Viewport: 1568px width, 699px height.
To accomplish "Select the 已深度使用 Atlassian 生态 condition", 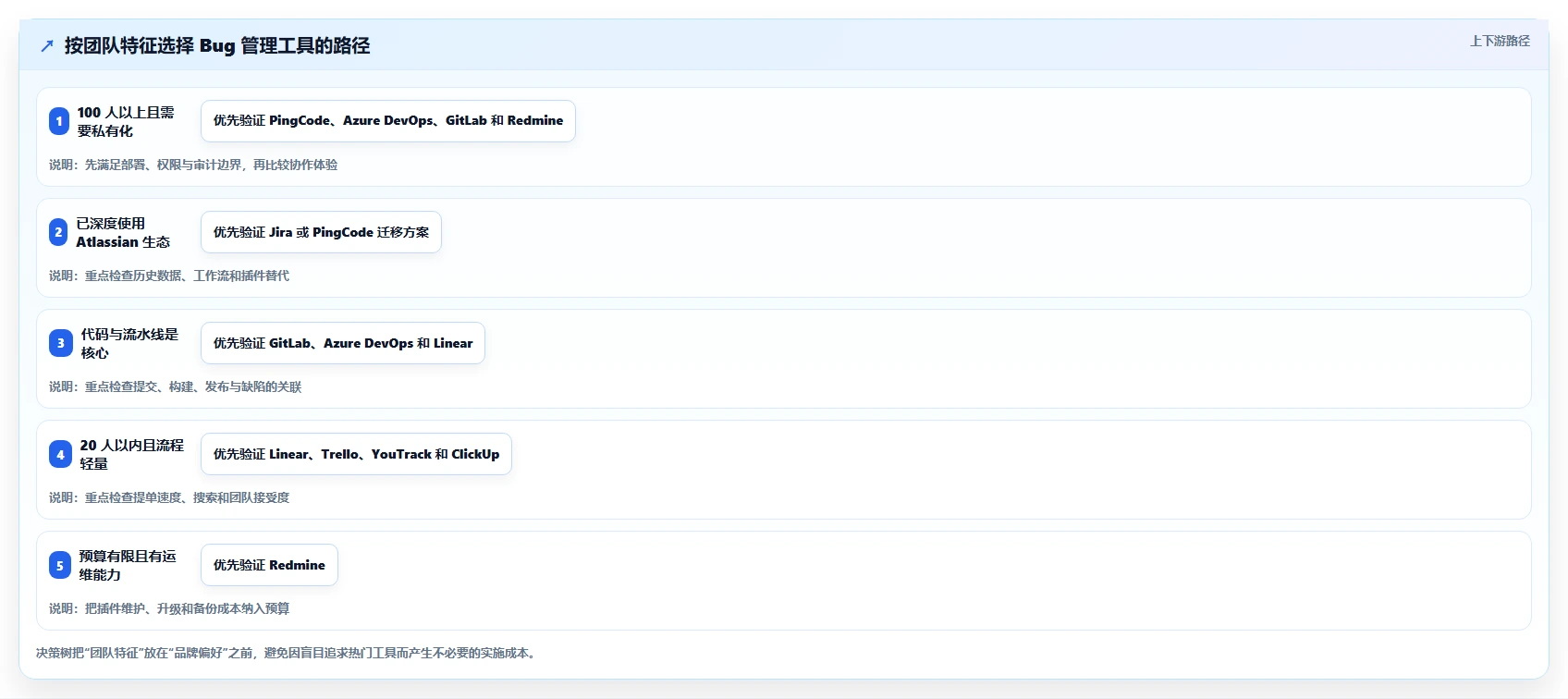I will (x=123, y=232).
